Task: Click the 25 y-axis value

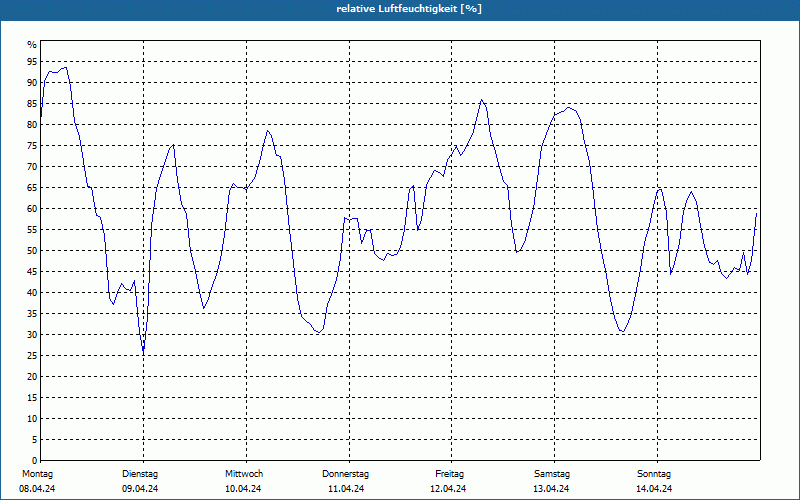Action: [32, 356]
